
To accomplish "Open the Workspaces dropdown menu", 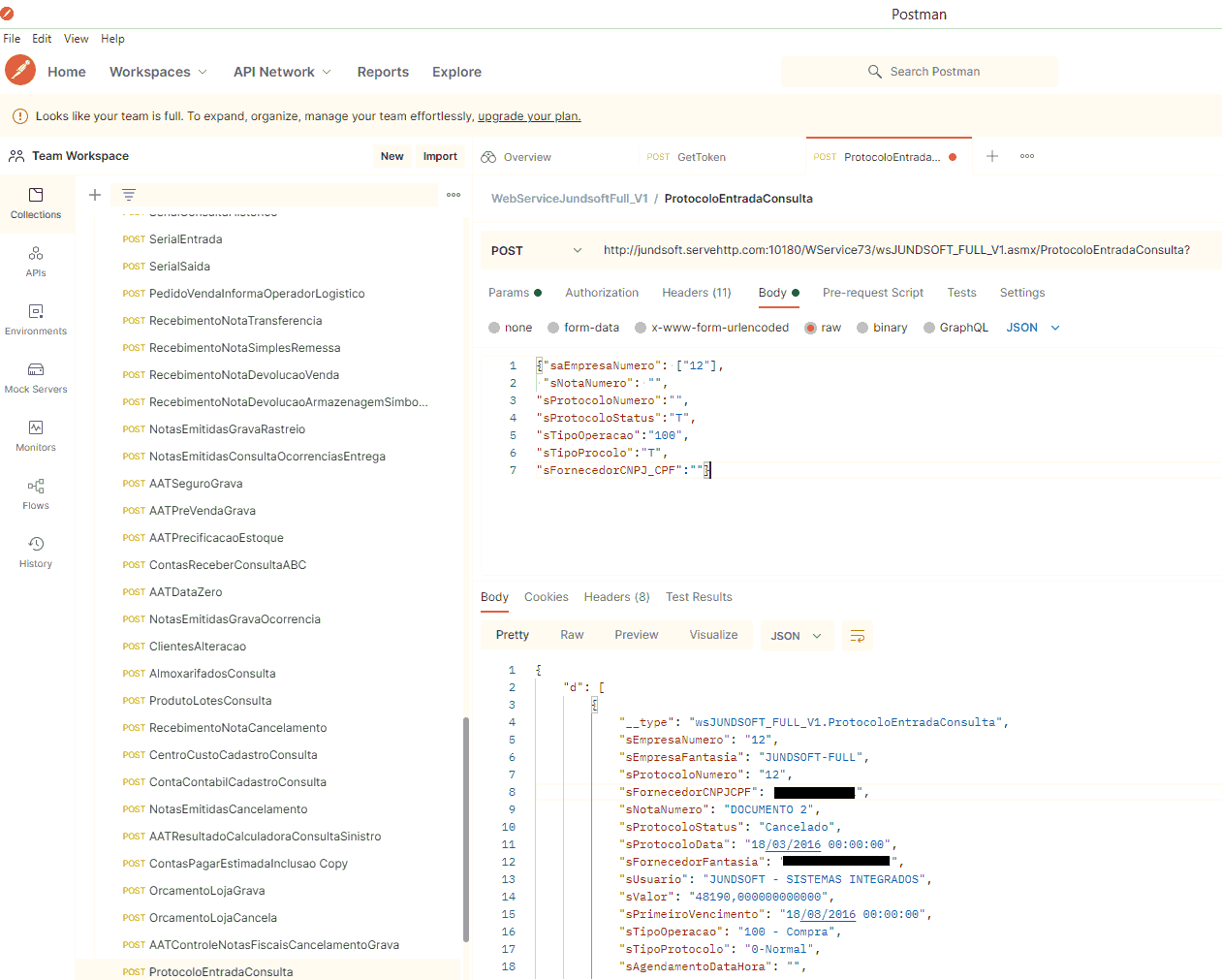I will (x=158, y=72).
